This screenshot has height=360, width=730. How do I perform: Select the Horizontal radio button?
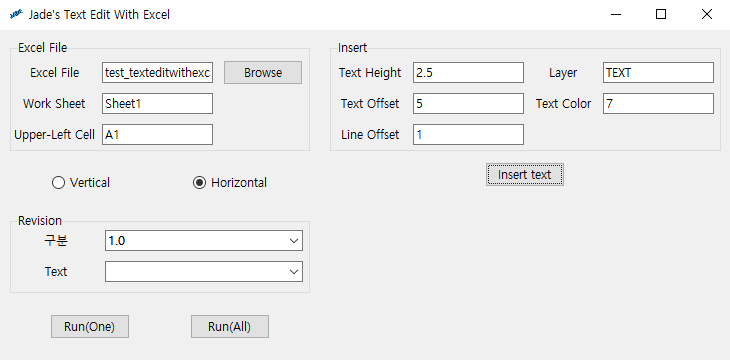[230, 183]
